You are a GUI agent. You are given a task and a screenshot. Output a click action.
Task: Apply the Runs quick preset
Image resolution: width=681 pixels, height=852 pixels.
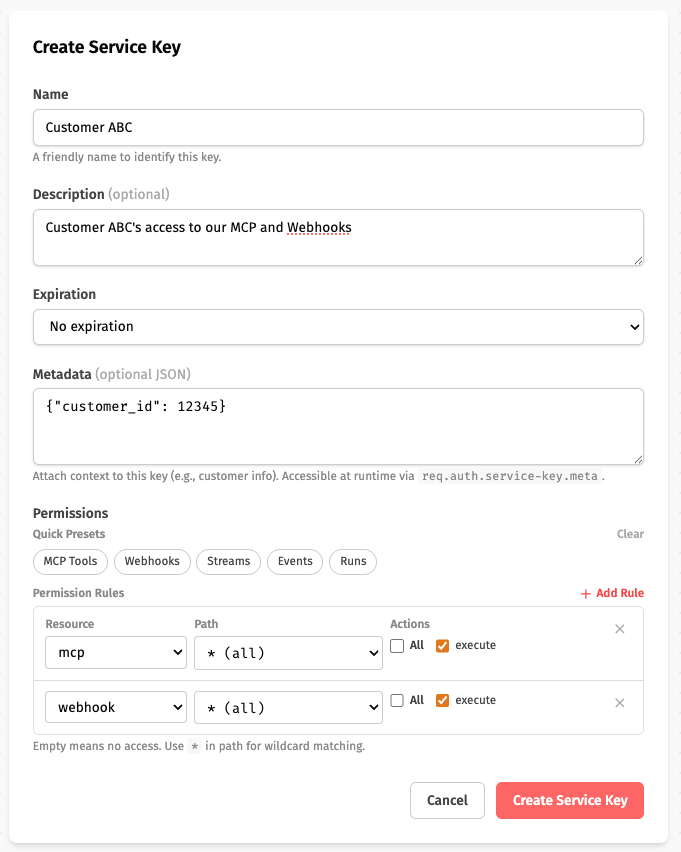353,561
